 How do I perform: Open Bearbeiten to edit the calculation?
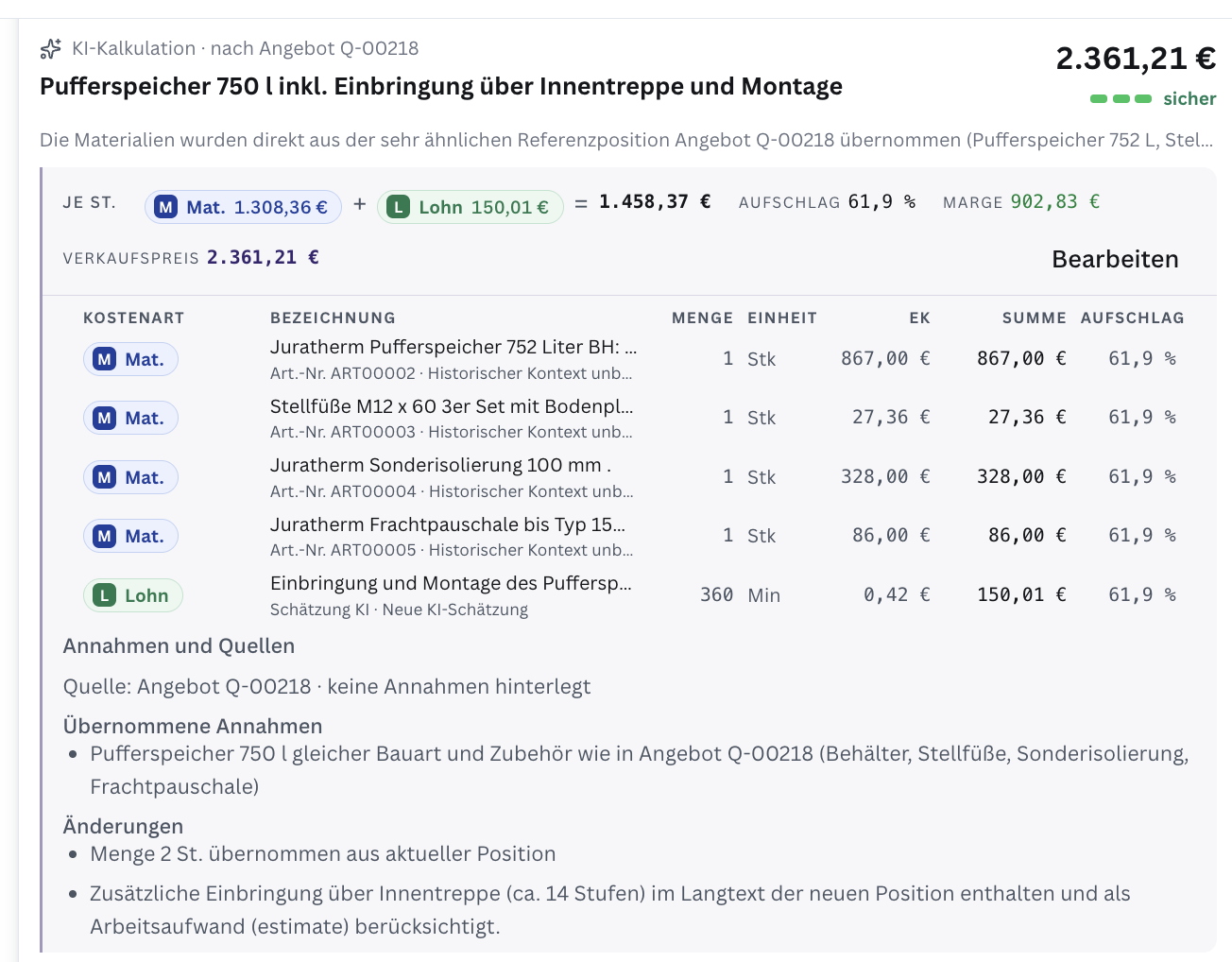click(x=1115, y=259)
